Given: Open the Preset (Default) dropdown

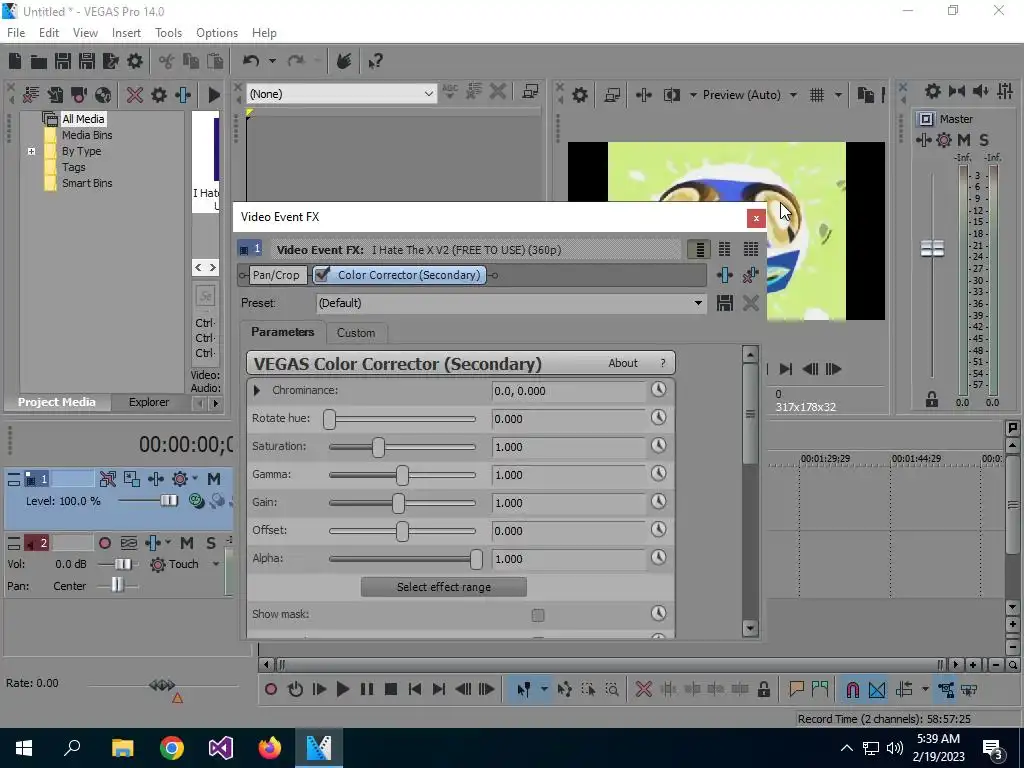Looking at the screenshot, I should coord(697,303).
